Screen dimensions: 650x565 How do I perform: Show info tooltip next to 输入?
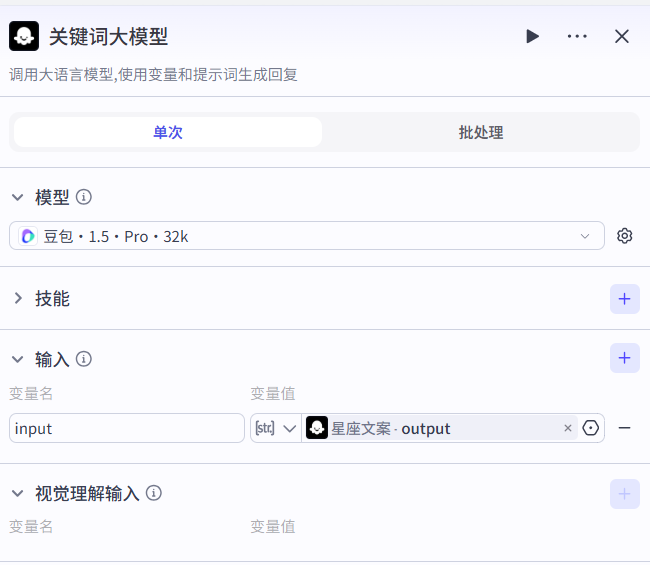click(84, 359)
